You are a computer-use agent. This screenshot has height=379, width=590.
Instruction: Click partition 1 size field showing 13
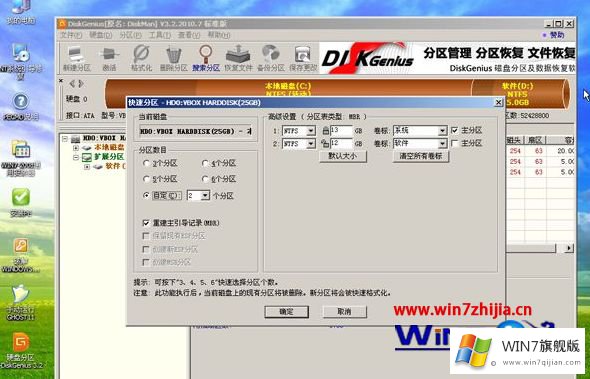tap(341, 131)
